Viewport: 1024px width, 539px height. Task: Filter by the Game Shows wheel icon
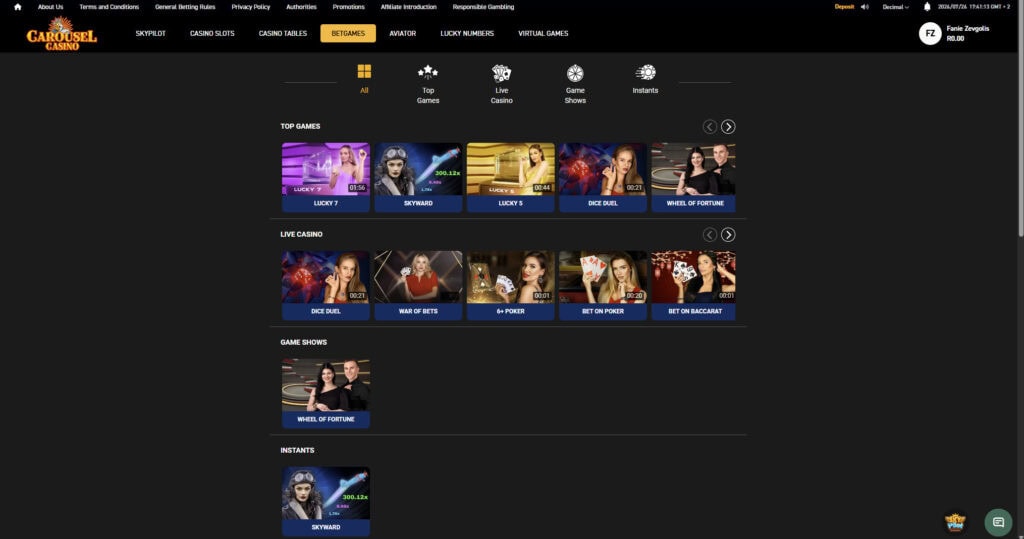coord(575,73)
